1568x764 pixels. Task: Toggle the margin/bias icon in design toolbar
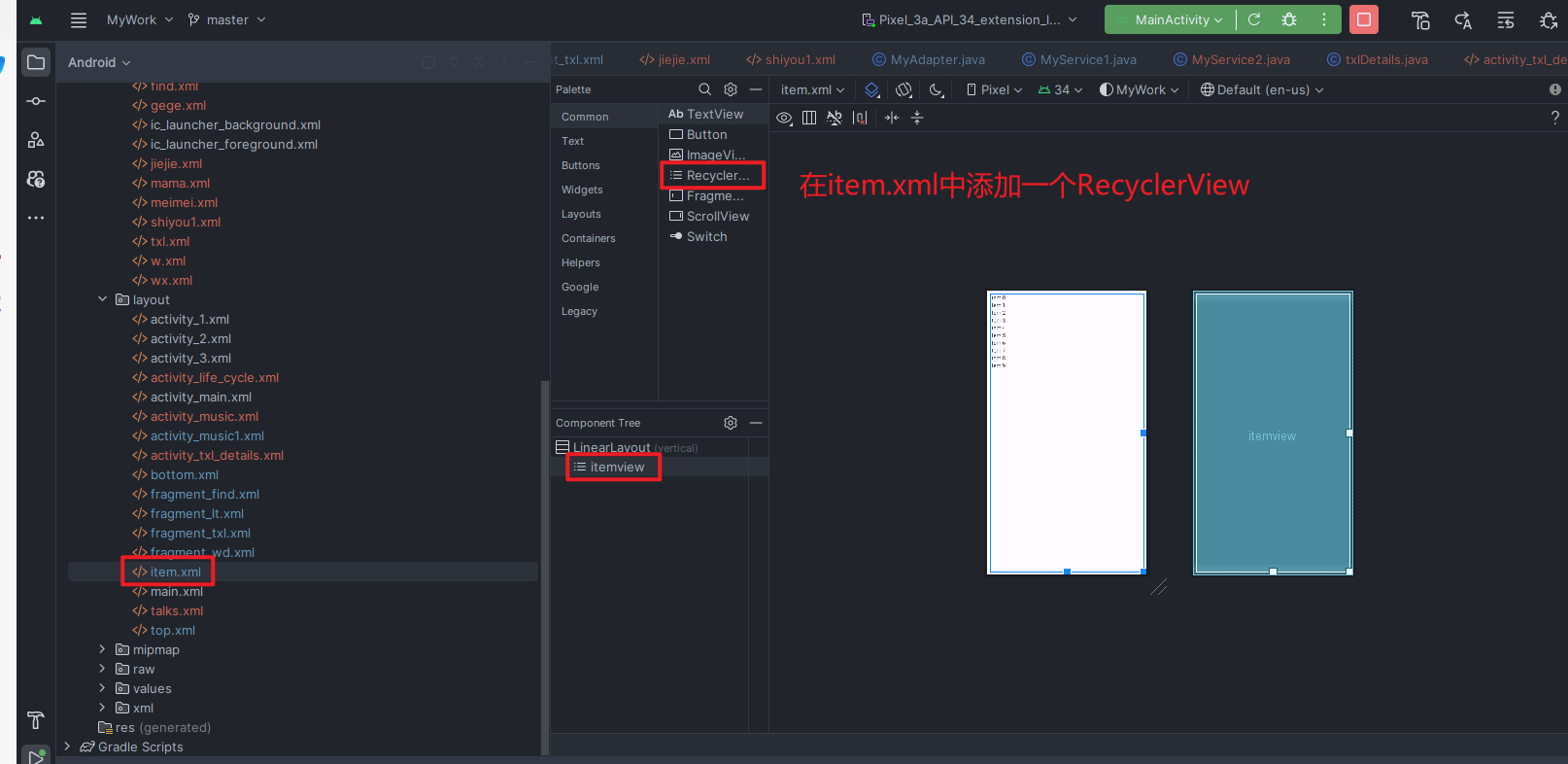pyautogui.click(x=860, y=118)
